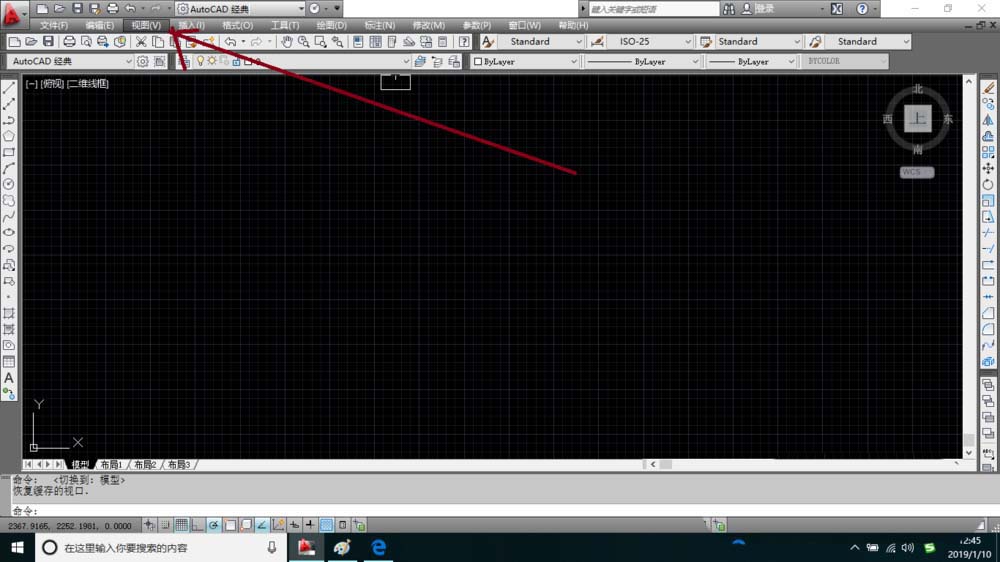
Task: Open the WCS coordinate system dropdown
Action: [917, 172]
